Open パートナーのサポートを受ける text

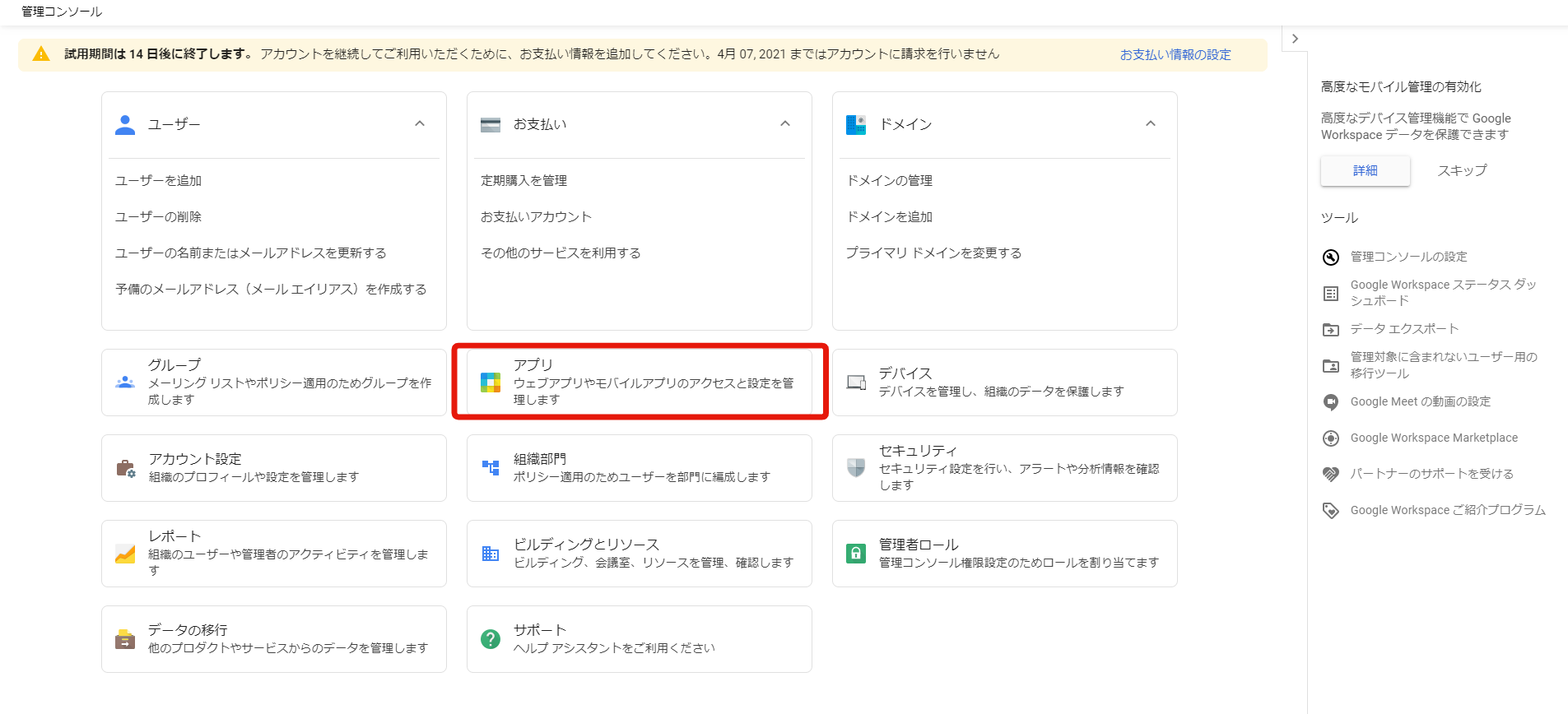(1432, 475)
